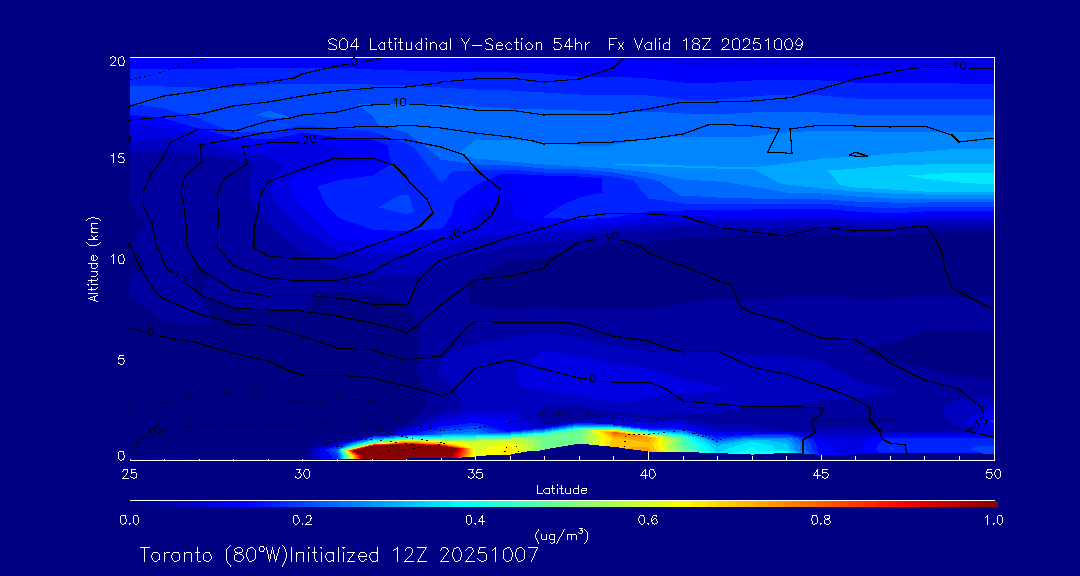Click the 'Initialized 12Z 20251007' text
1080x576 pixels.
(x=413, y=555)
